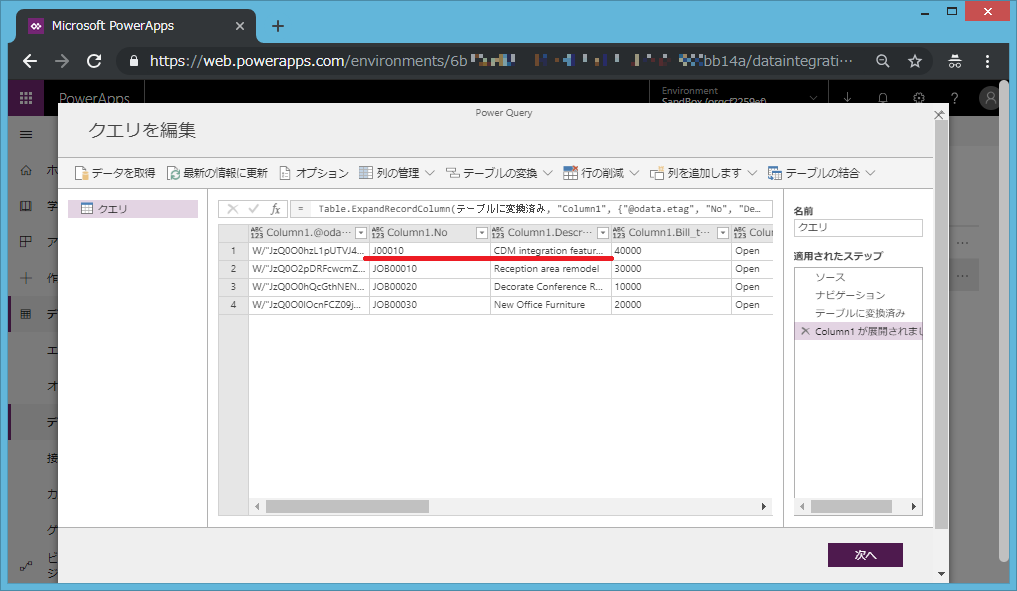Open filter dropdown for Column1.Descr column
Screen dimensions: 1017x591
[x=603, y=233]
